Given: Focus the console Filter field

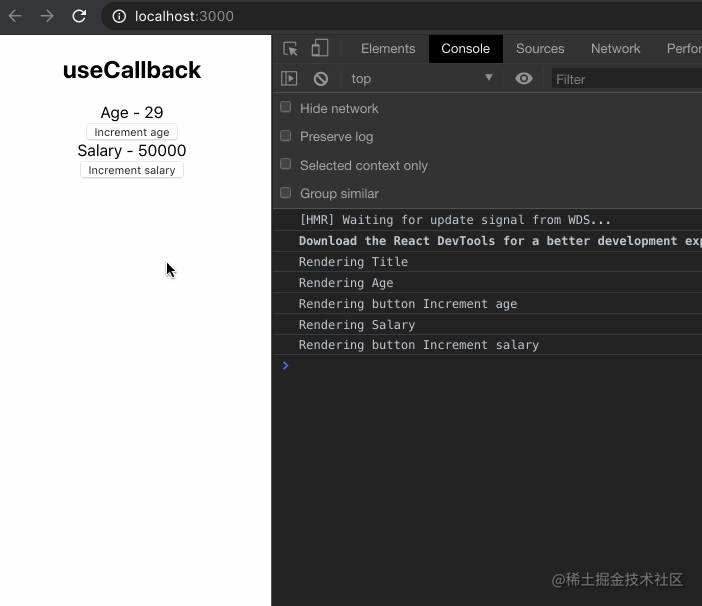Looking at the screenshot, I should coord(627,79).
